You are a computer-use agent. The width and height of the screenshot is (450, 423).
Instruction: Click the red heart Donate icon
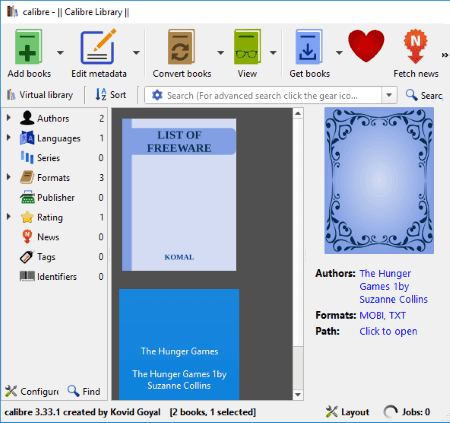click(x=366, y=46)
